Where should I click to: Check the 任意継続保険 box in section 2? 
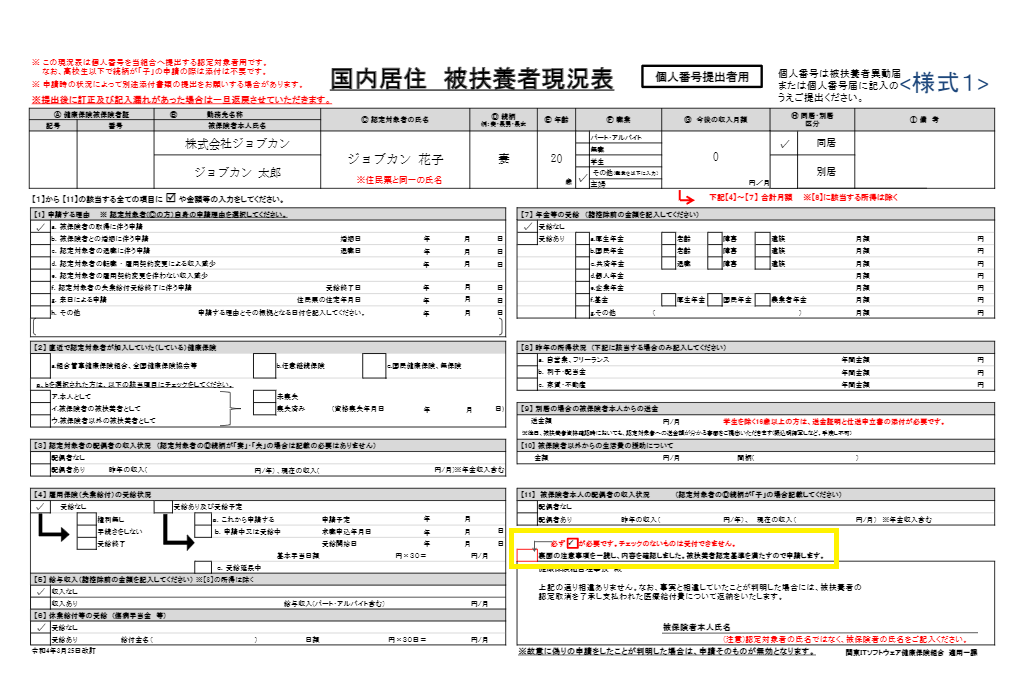coord(264,367)
